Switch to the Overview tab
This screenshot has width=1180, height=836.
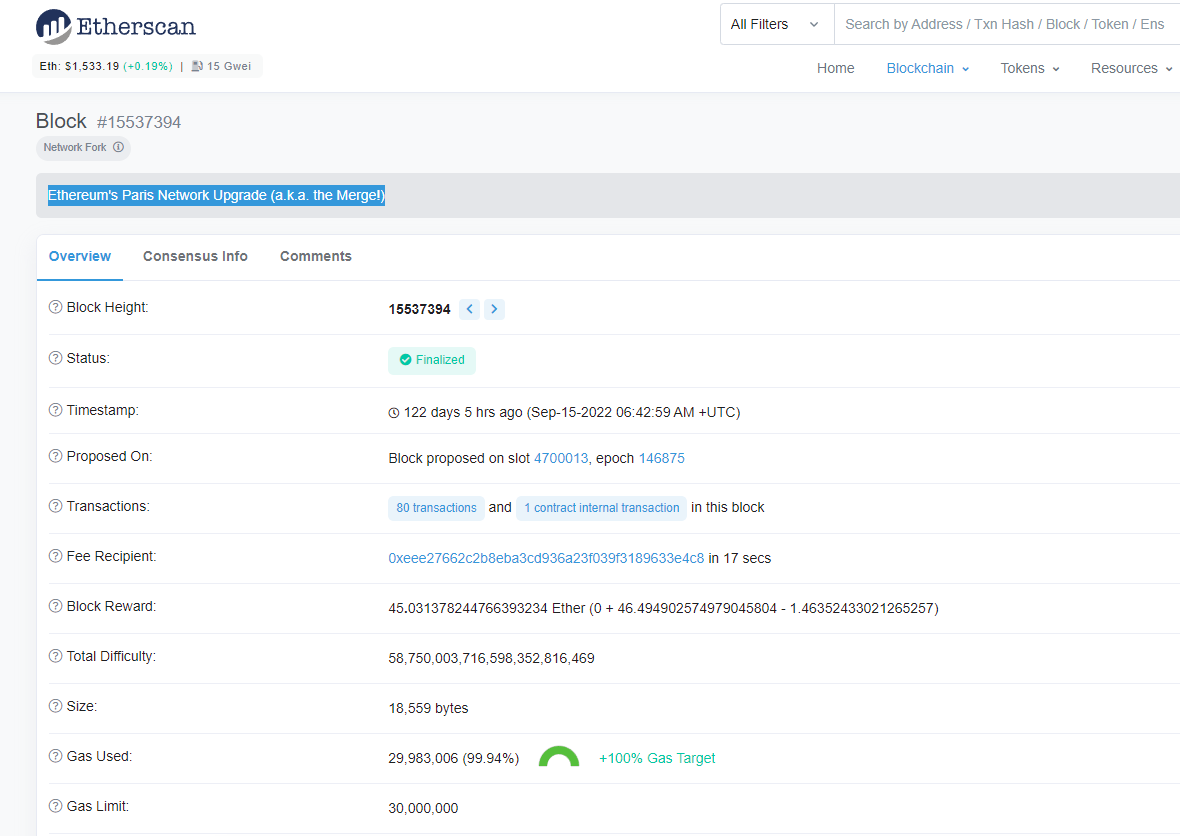(80, 257)
